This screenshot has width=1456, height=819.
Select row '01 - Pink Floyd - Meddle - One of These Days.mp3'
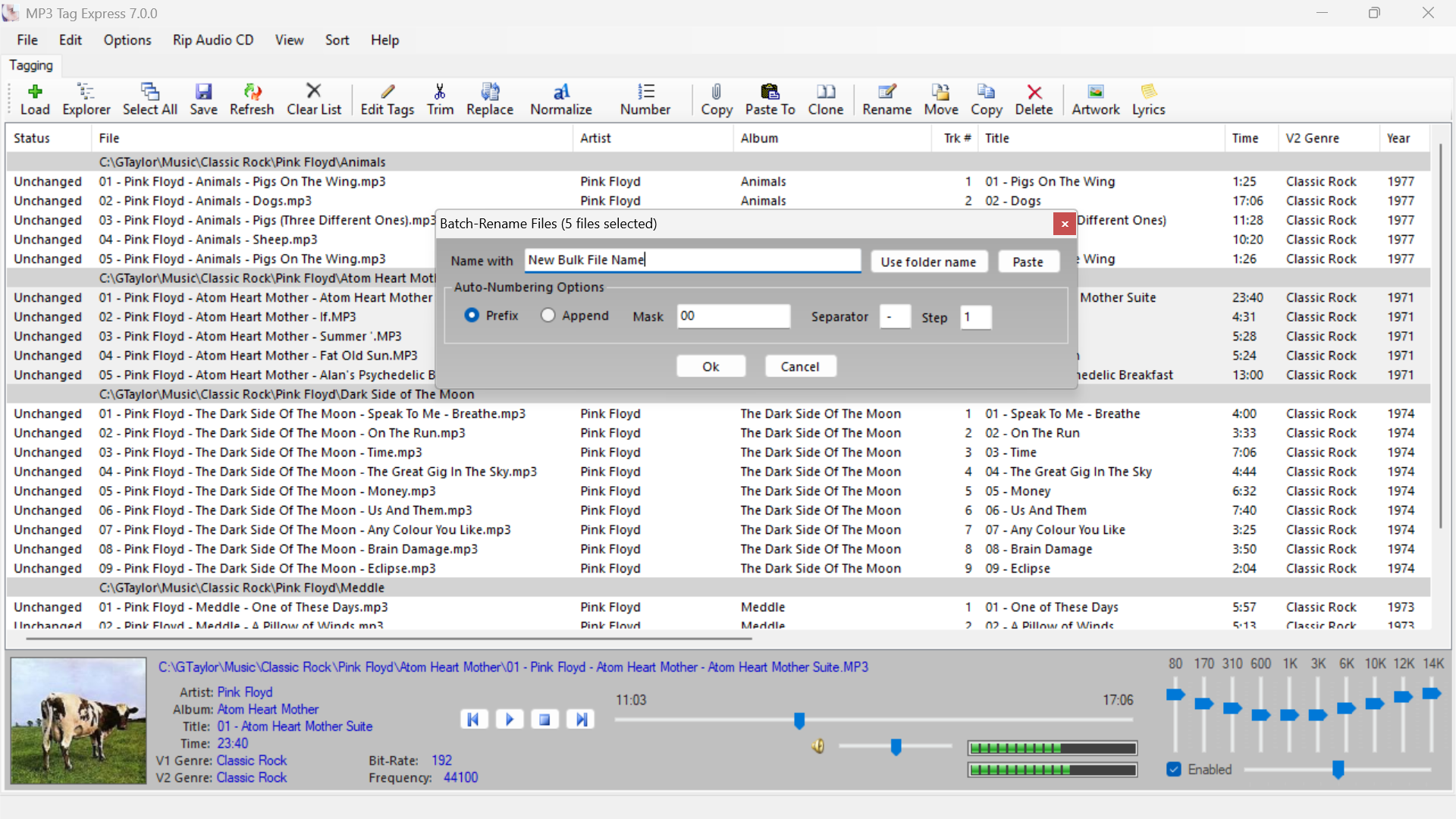(x=718, y=607)
